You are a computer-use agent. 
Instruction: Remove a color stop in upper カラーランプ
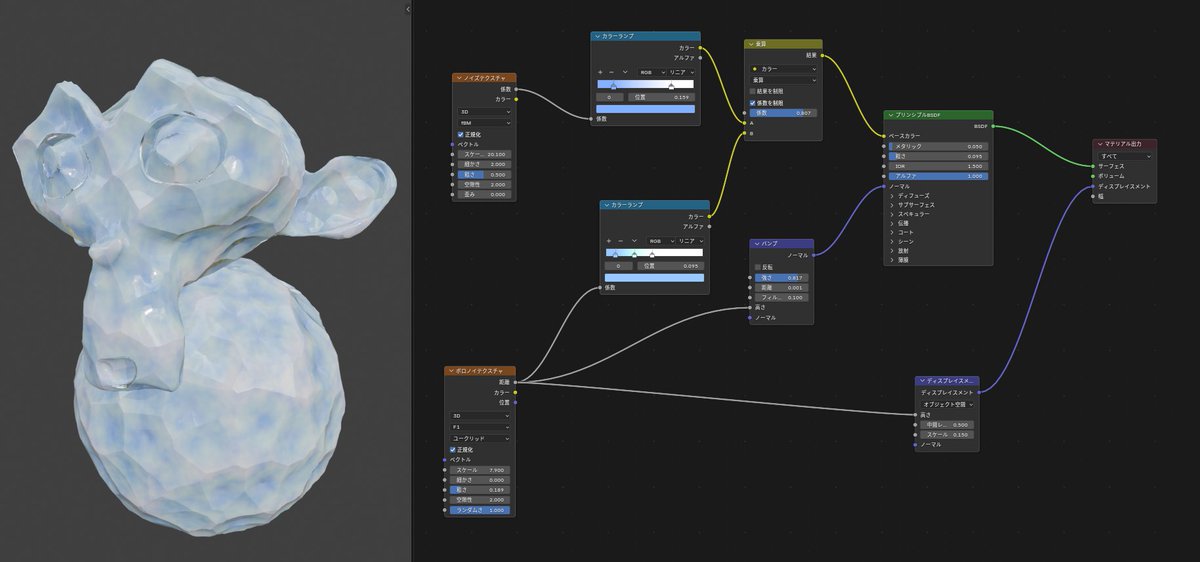(x=612, y=72)
